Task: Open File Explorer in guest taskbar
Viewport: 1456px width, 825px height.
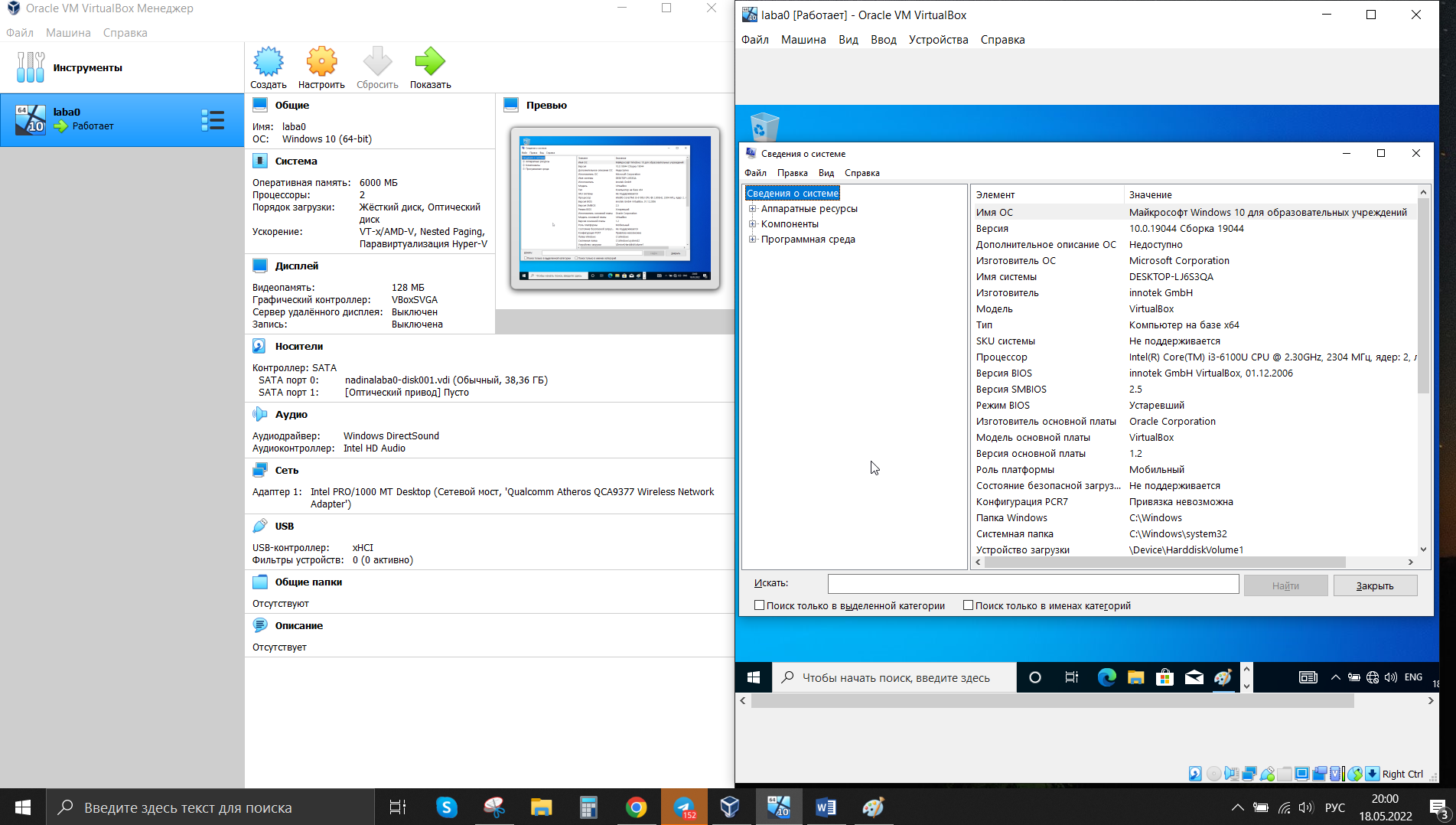Action: click(1135, 677)
